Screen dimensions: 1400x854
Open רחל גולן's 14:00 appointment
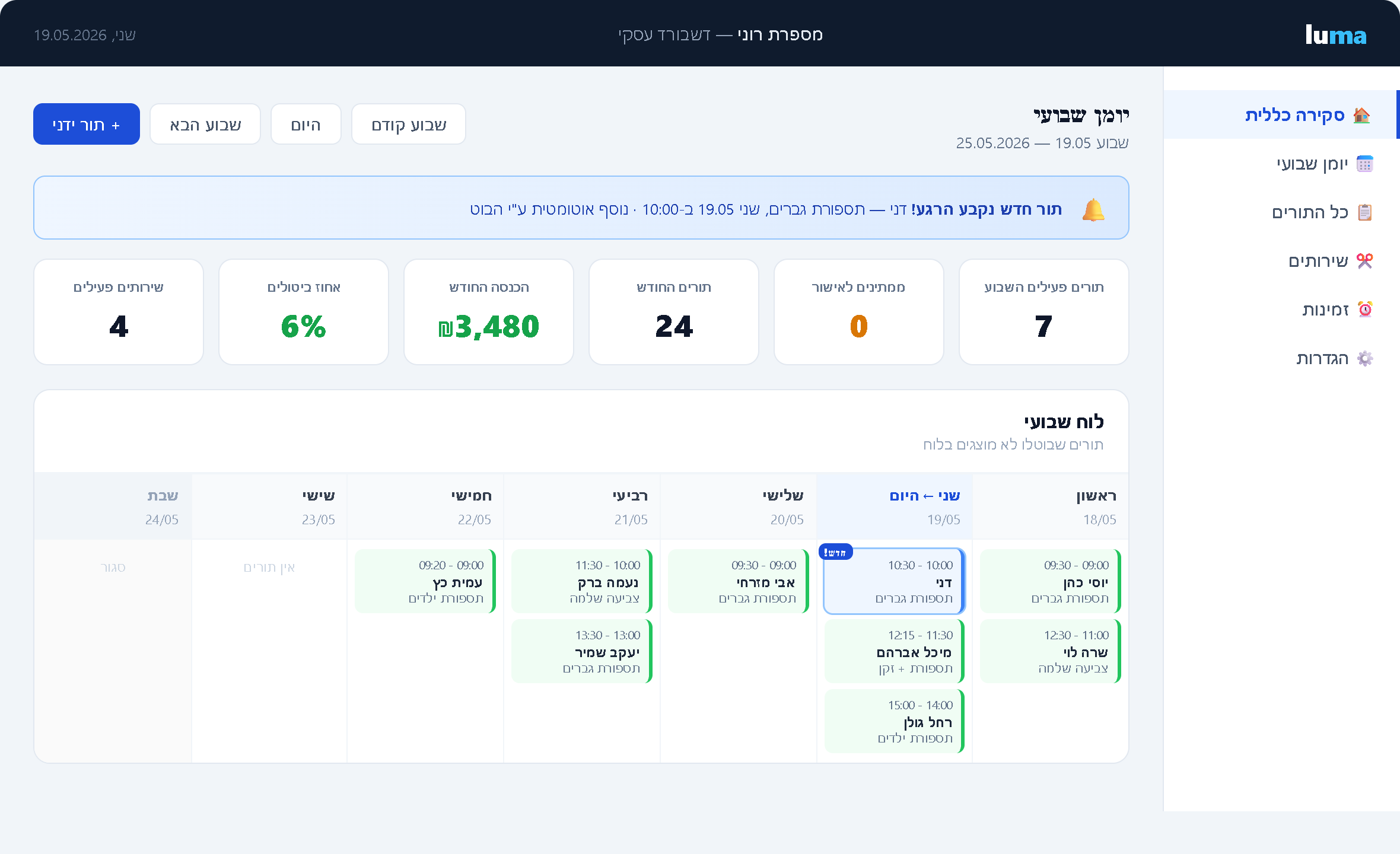tap(895, 721)
